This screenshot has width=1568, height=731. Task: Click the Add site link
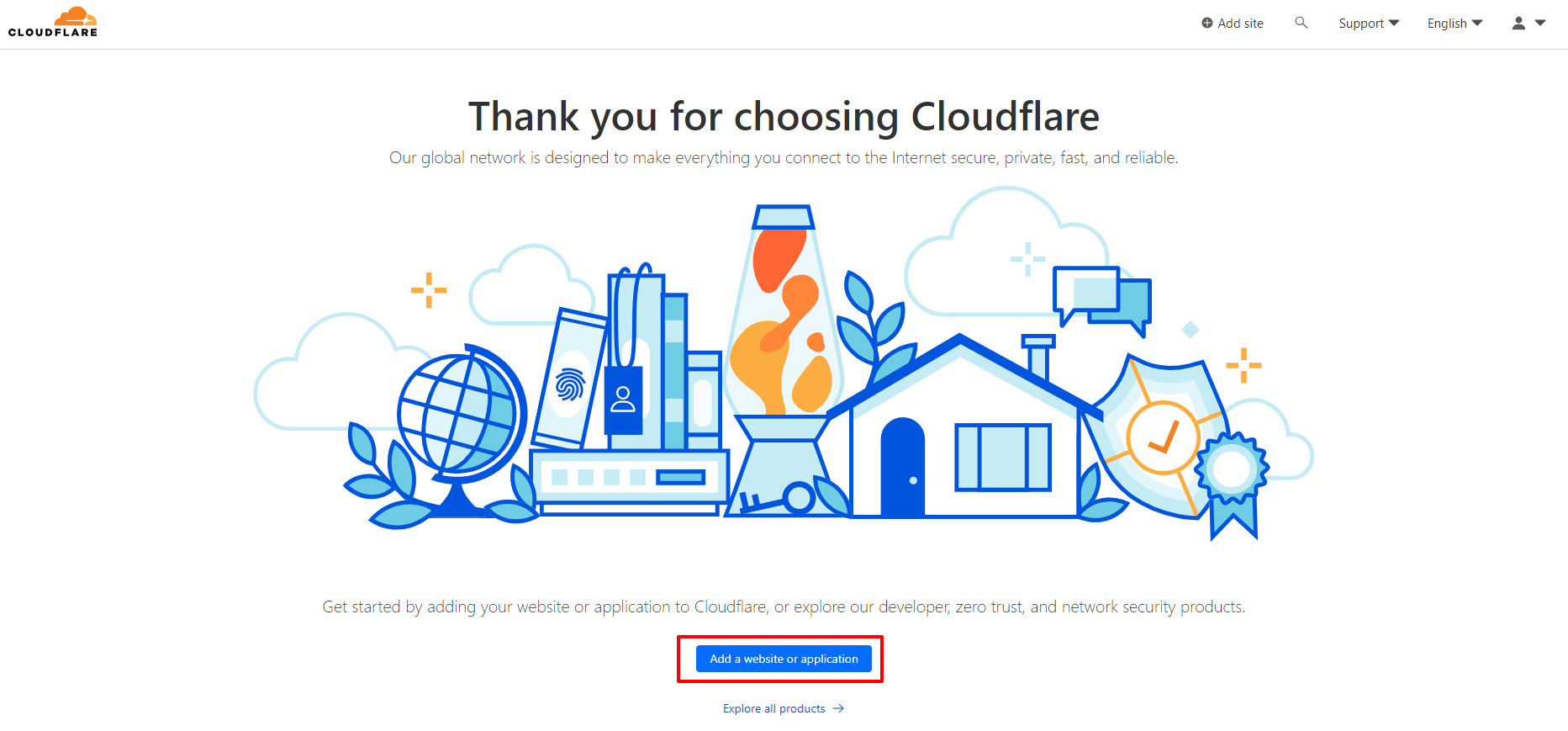[1233, 24]
